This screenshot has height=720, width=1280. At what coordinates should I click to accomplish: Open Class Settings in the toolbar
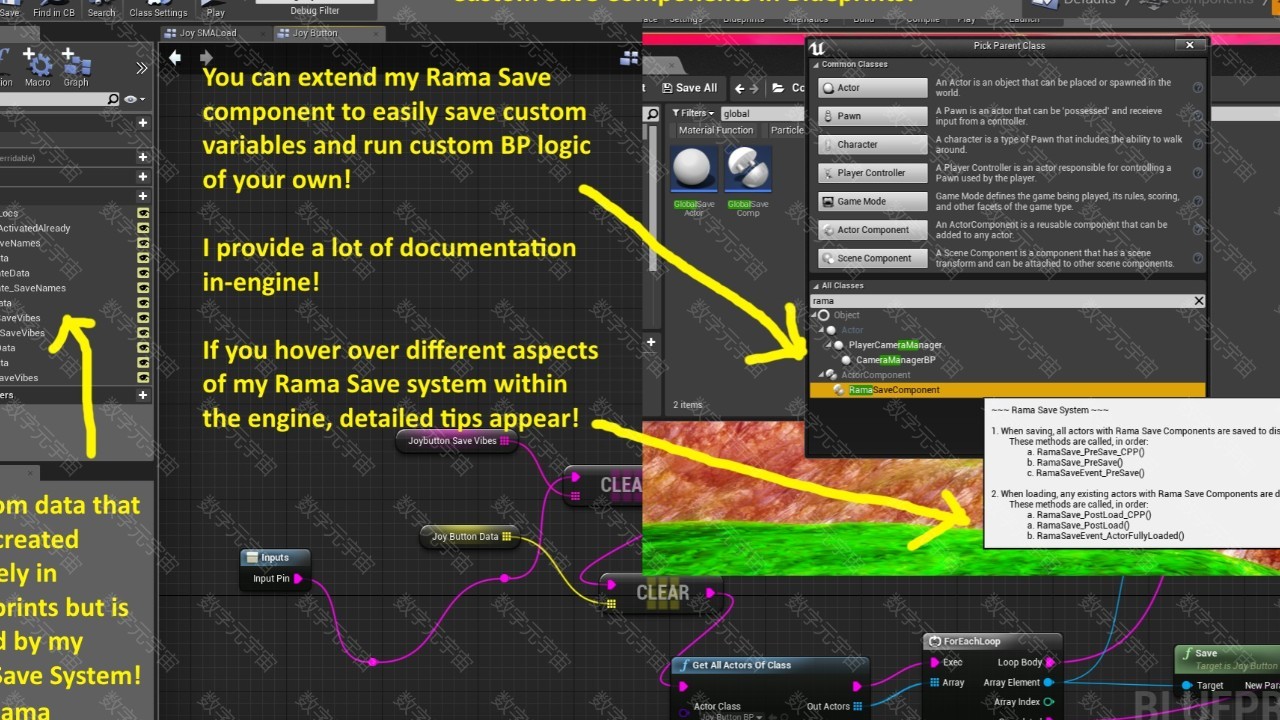(158, 9)
